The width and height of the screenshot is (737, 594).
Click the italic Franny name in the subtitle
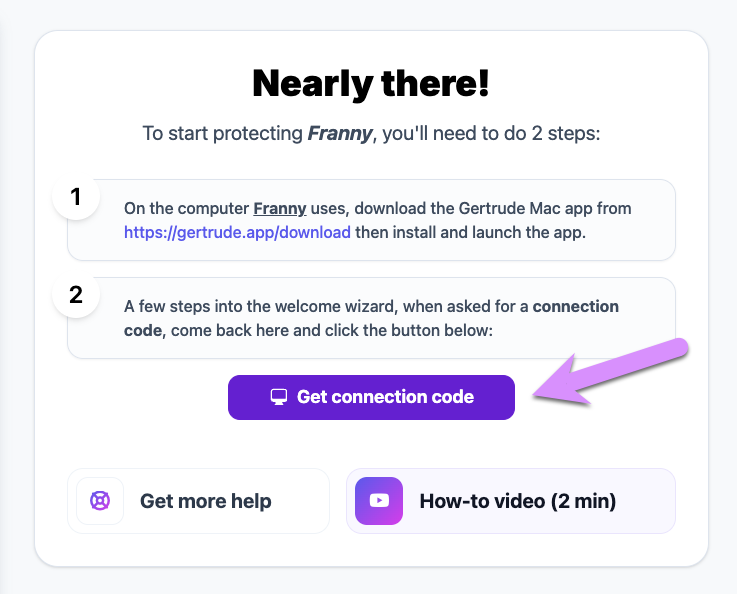point(340,133)
